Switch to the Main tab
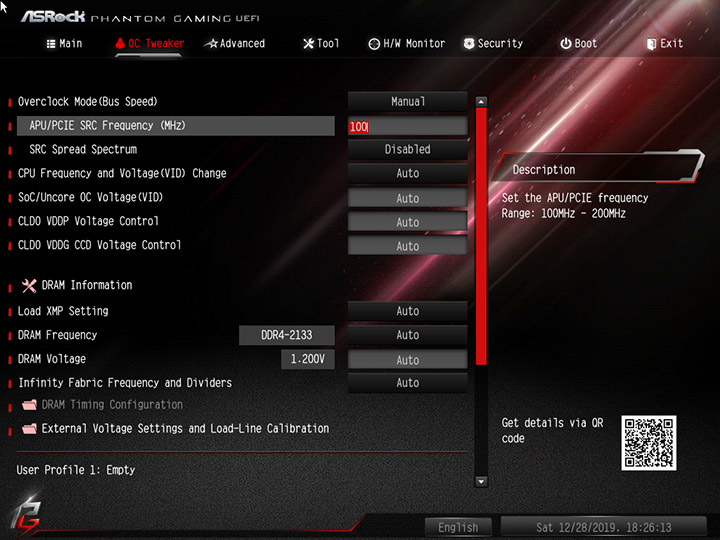Viewport: 720px width, 540px height. (x=64, y=44)
